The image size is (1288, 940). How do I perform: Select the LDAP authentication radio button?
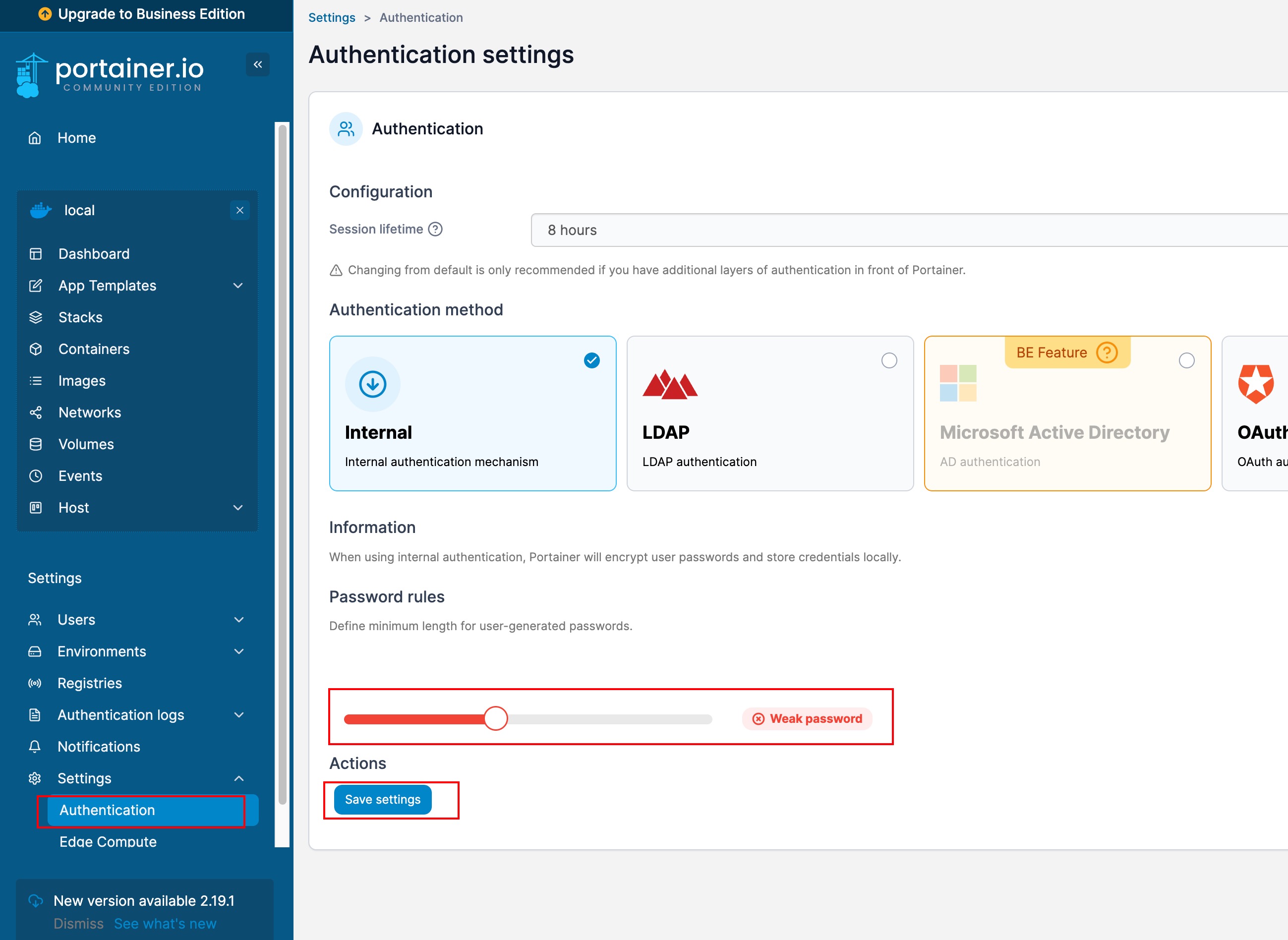(889, 360)
